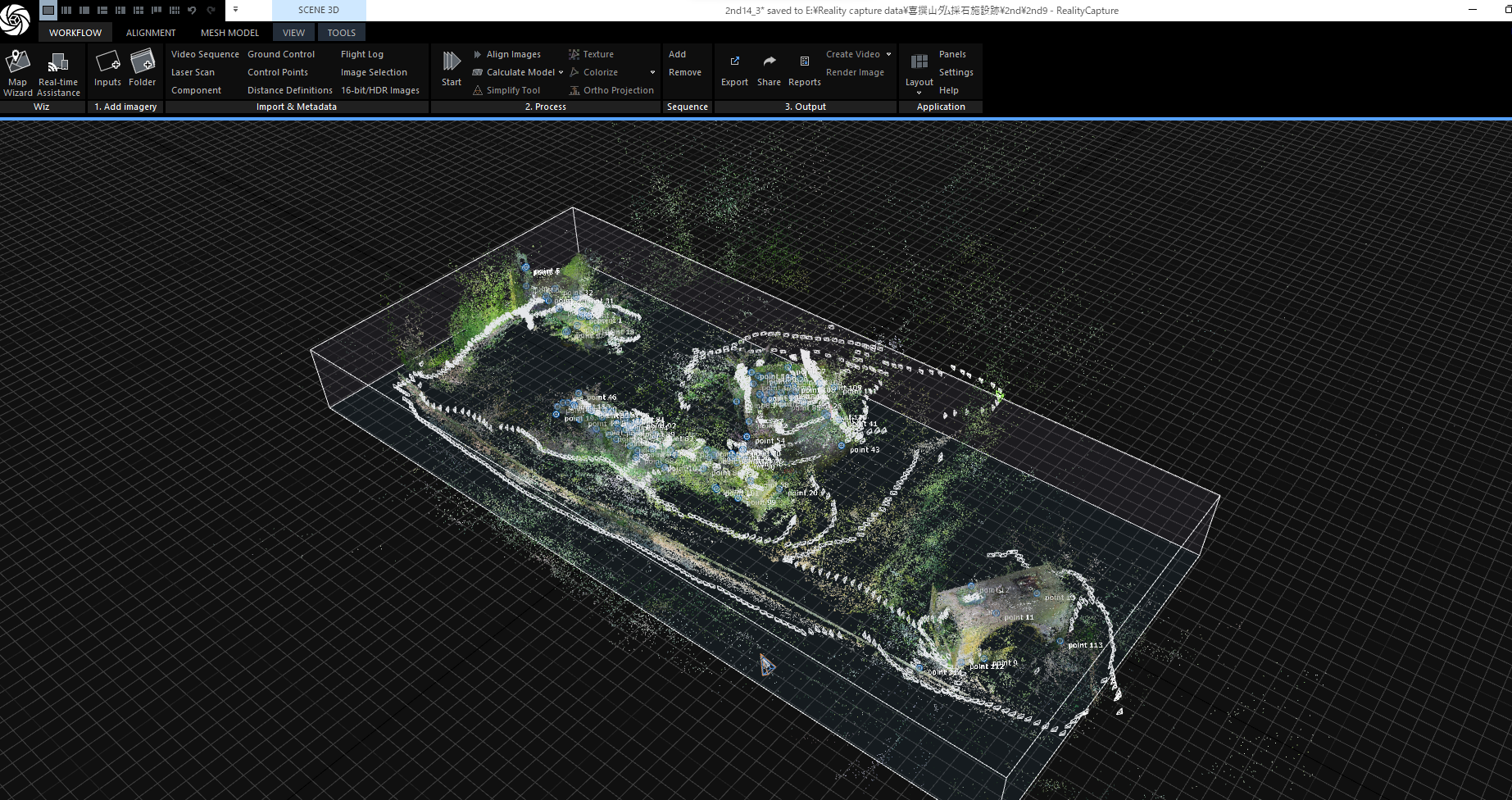
Task: Click the Share arrow icon
Action: (770, 61)
